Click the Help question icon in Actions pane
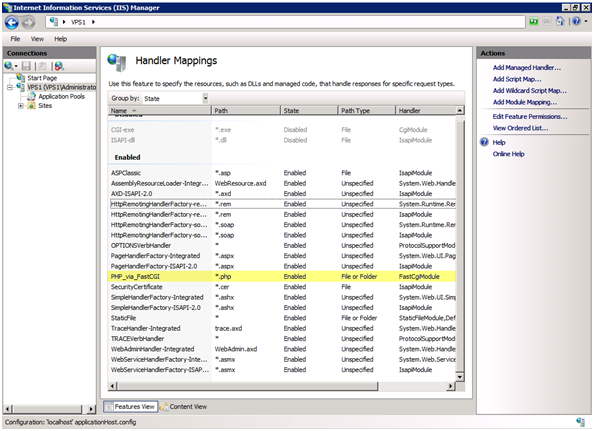Image resolution: width=594 pixels, height=431 pixels. (484, 142)
